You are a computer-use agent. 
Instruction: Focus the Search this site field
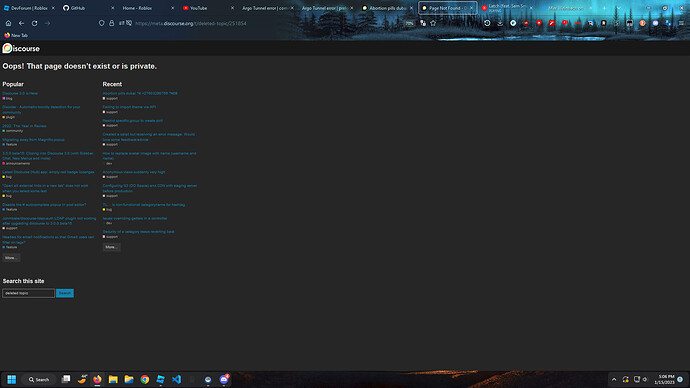29,293
